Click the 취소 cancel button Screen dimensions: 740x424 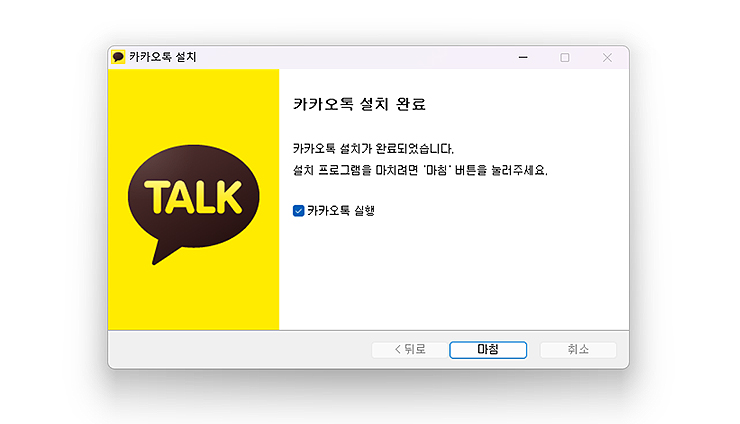pos(578,350)
